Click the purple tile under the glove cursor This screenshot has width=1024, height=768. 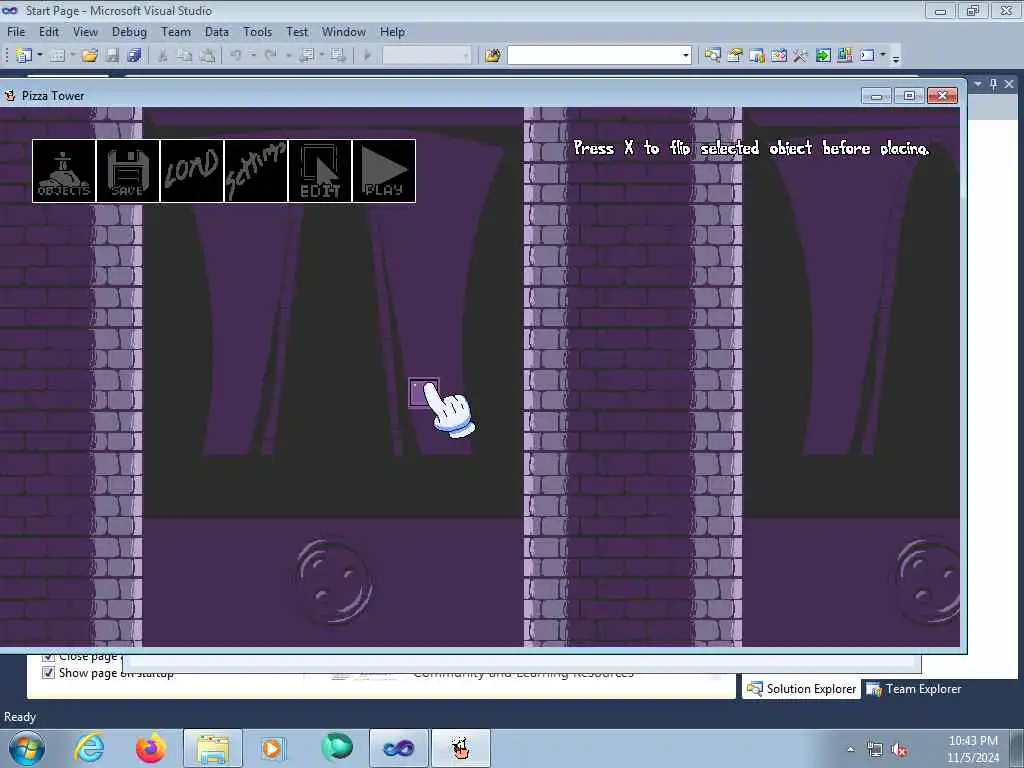click(423, 393)
